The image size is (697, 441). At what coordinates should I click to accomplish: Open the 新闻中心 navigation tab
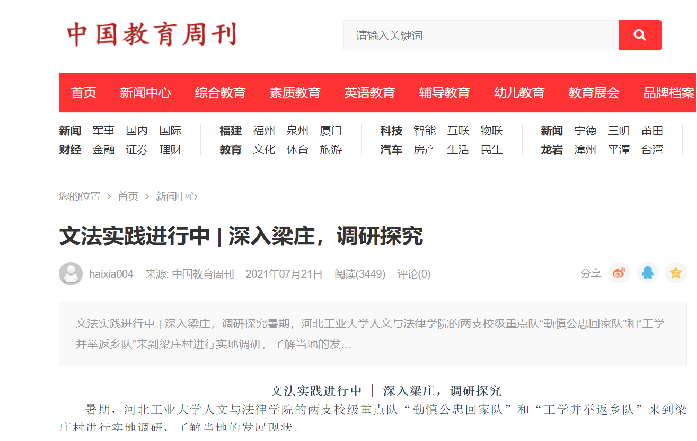(145, 93)
